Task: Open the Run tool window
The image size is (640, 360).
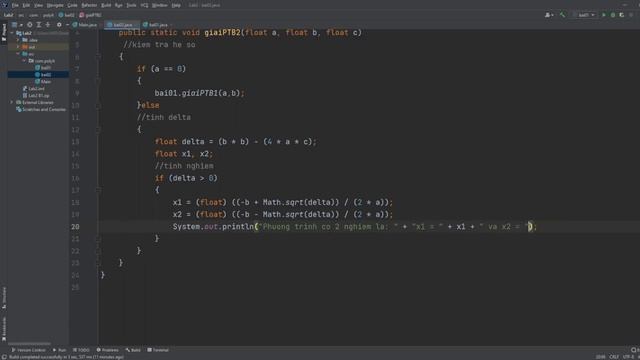Action: pos(60,350)
